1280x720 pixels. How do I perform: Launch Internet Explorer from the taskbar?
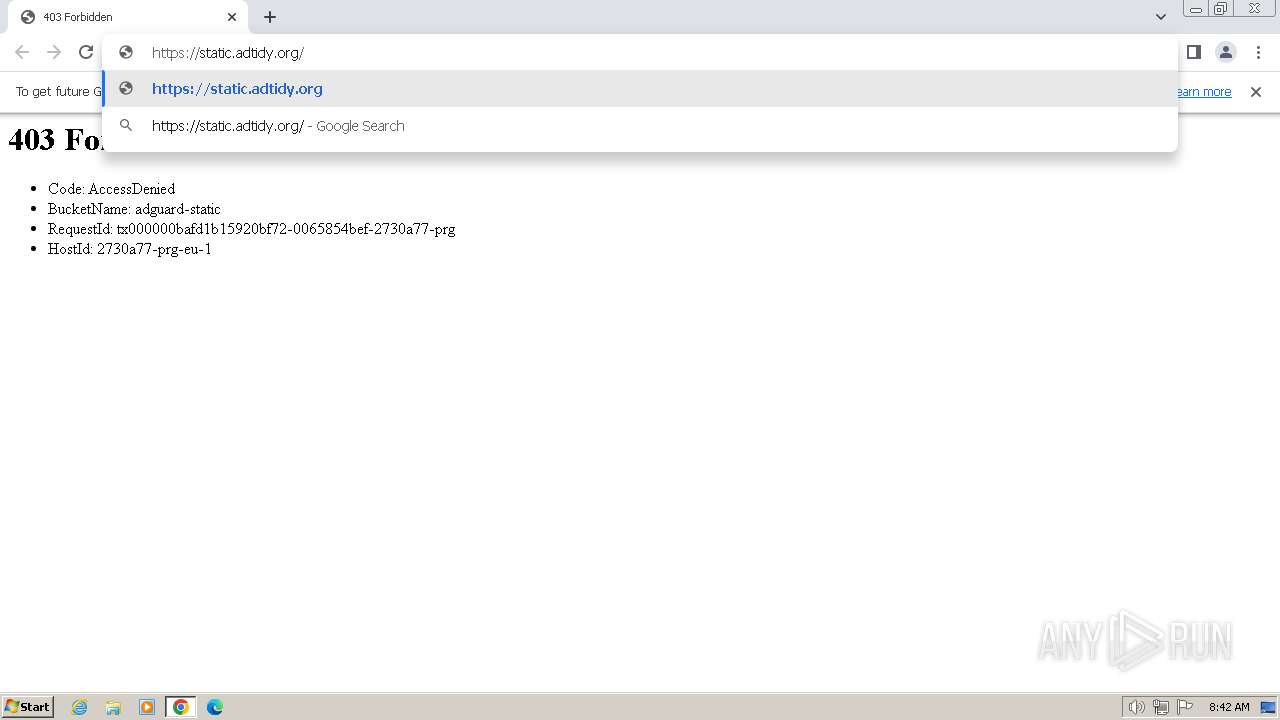click(80, 707)
